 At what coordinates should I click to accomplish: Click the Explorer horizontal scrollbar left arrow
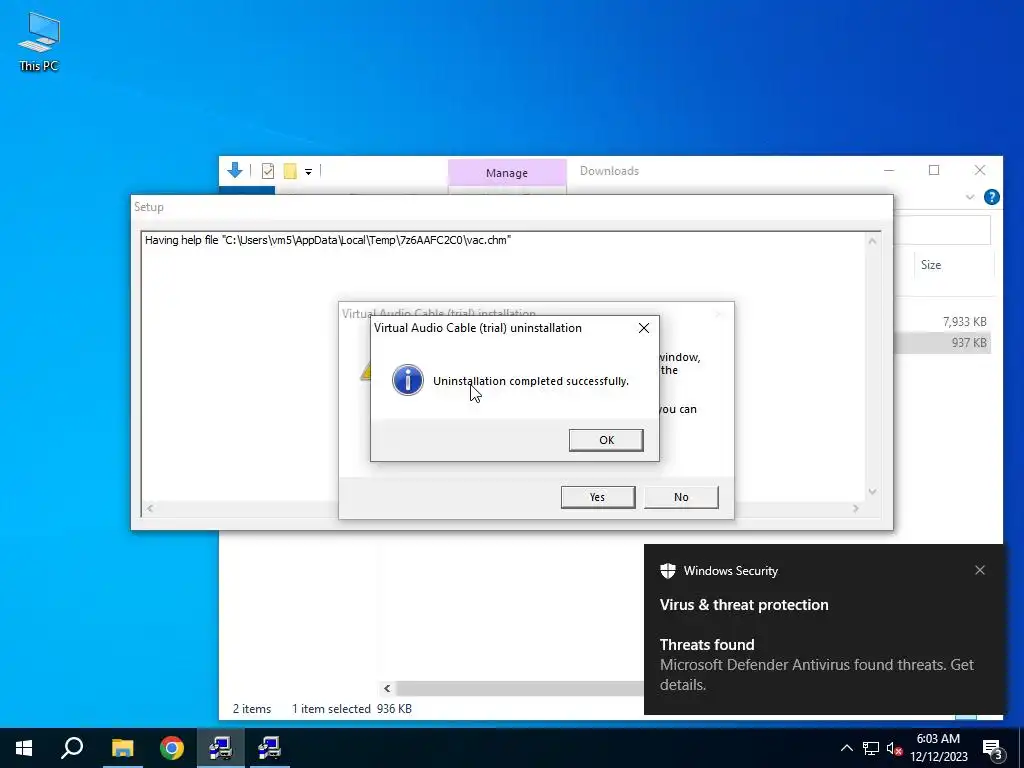[387, 688]
